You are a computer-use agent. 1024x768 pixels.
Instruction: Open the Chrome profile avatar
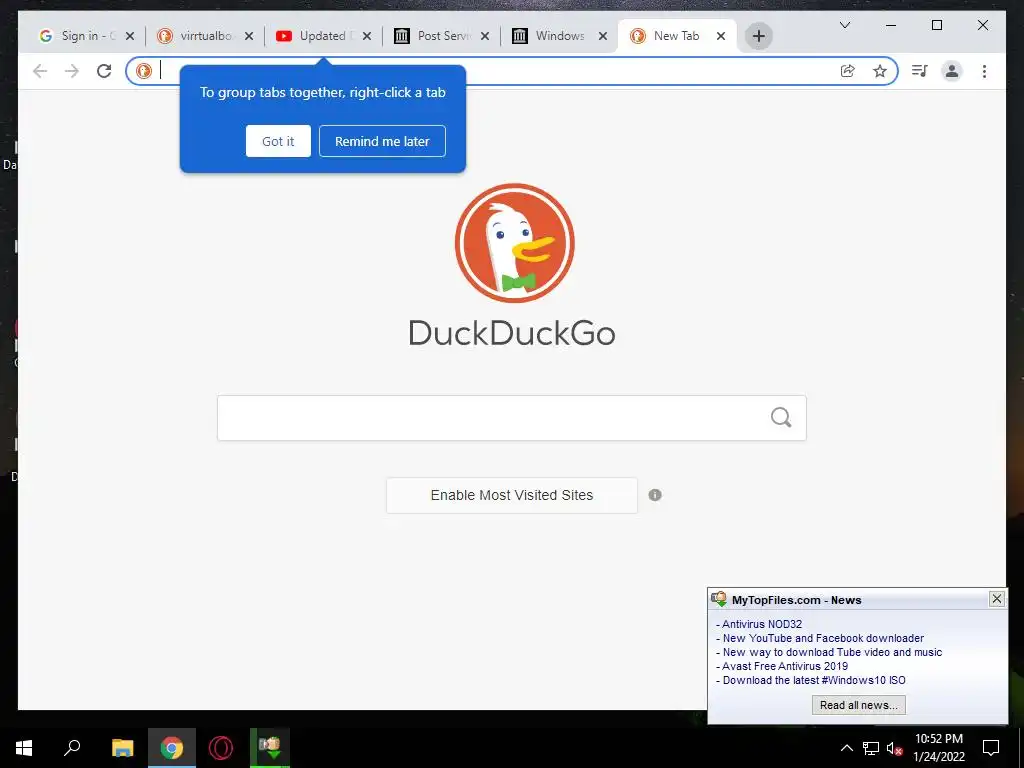point(952,71)
